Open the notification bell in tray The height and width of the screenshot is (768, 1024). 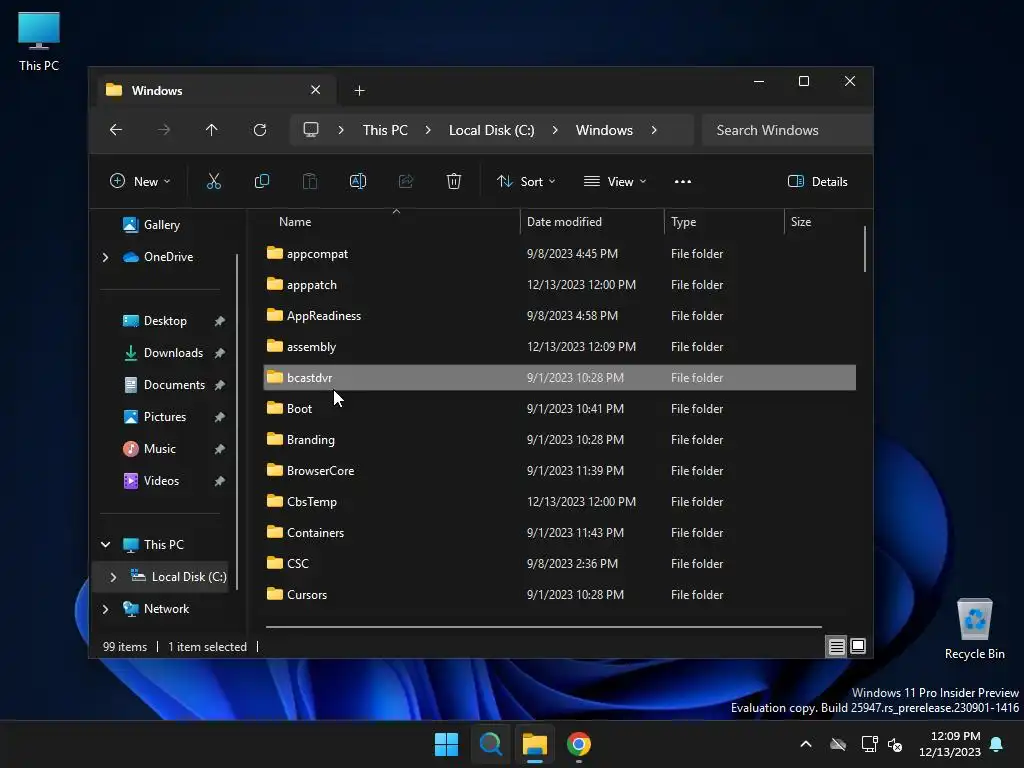point(997,744)
